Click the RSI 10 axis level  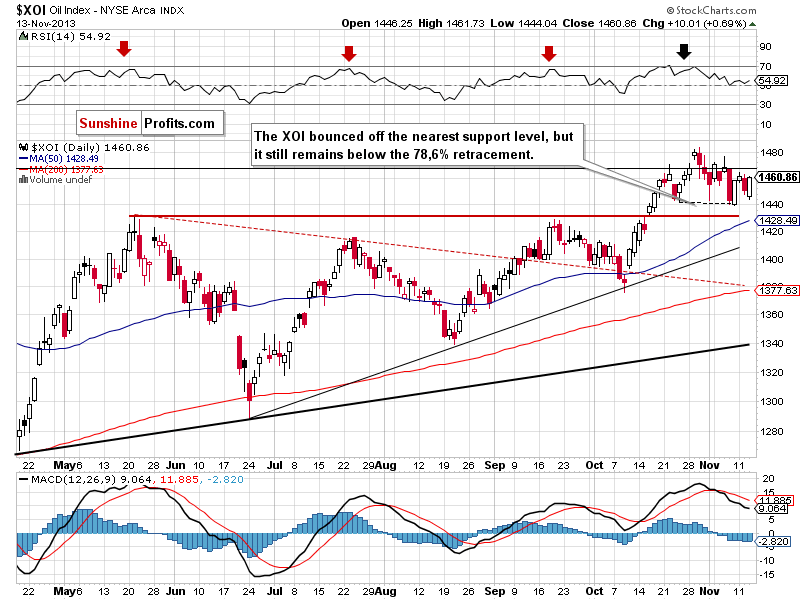(x=765, y=125)
